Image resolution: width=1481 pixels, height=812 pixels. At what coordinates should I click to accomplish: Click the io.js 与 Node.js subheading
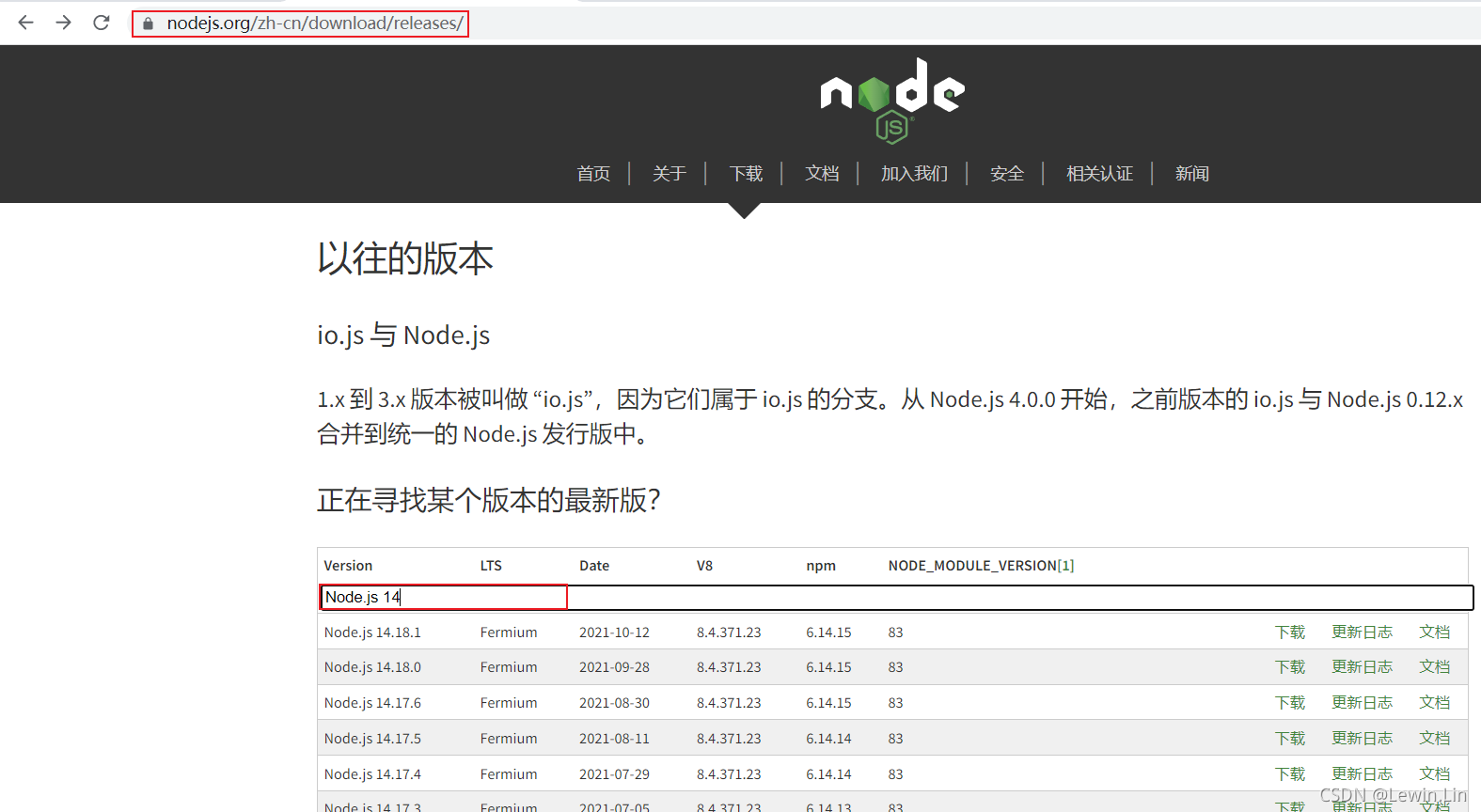click(x=403, y=335)
